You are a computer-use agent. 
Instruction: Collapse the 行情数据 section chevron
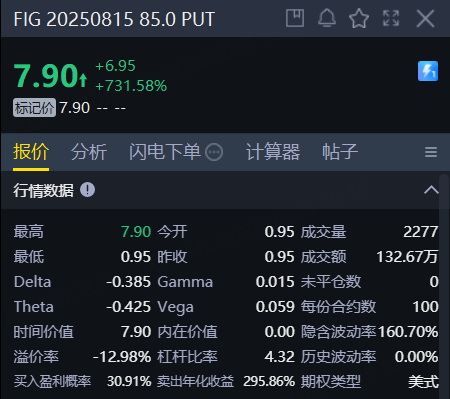click(x=431, y=190)
